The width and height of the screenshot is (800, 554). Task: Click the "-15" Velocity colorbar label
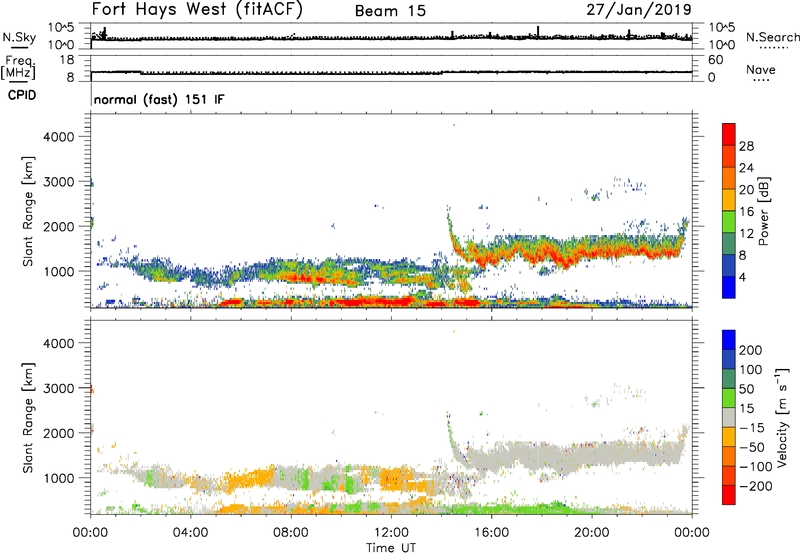pos(752,428)
